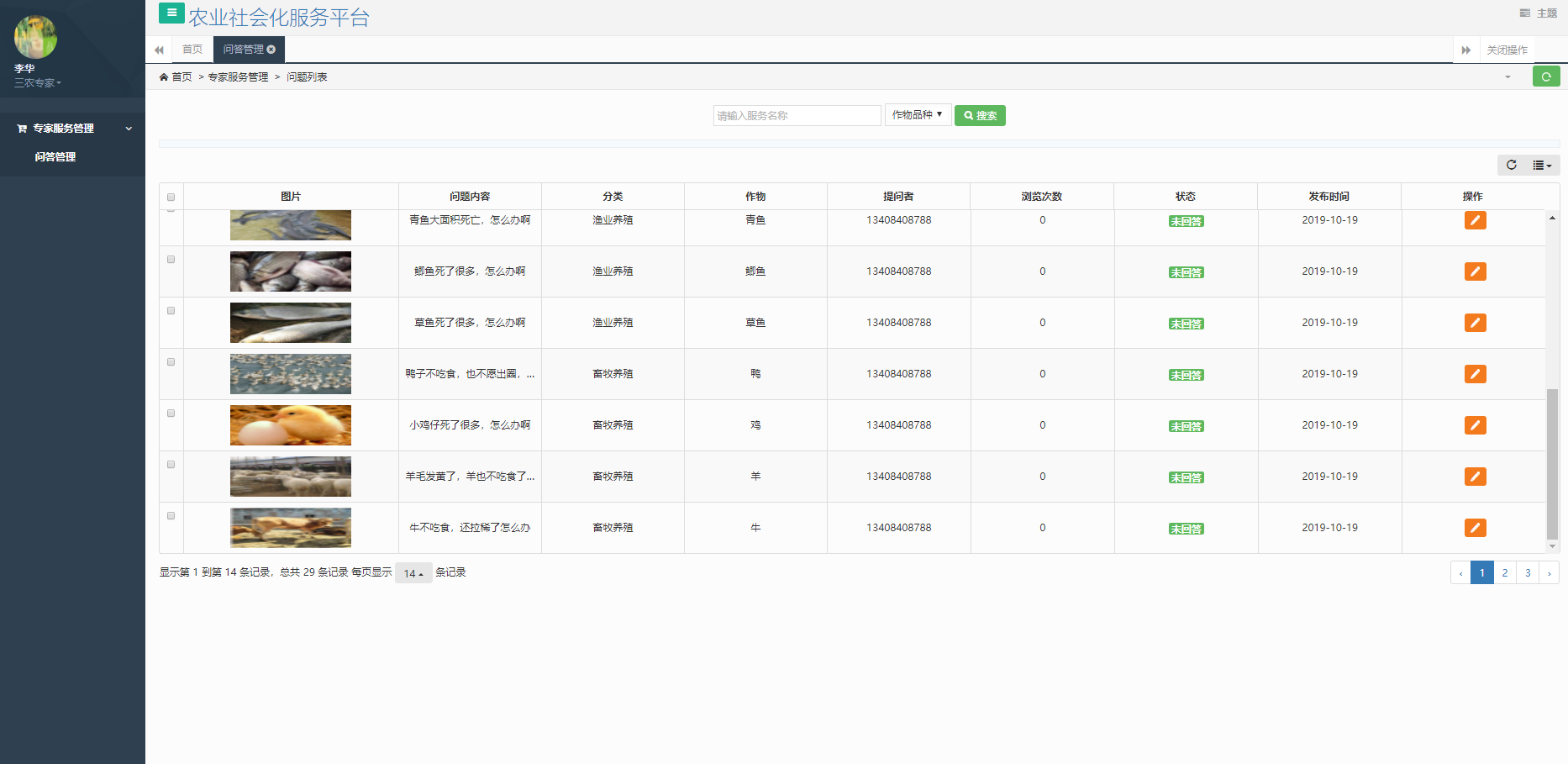The width and height of the screenshot is (1568, 764).
Task: Click the service name search input field
Action: (x=797, y=115)
